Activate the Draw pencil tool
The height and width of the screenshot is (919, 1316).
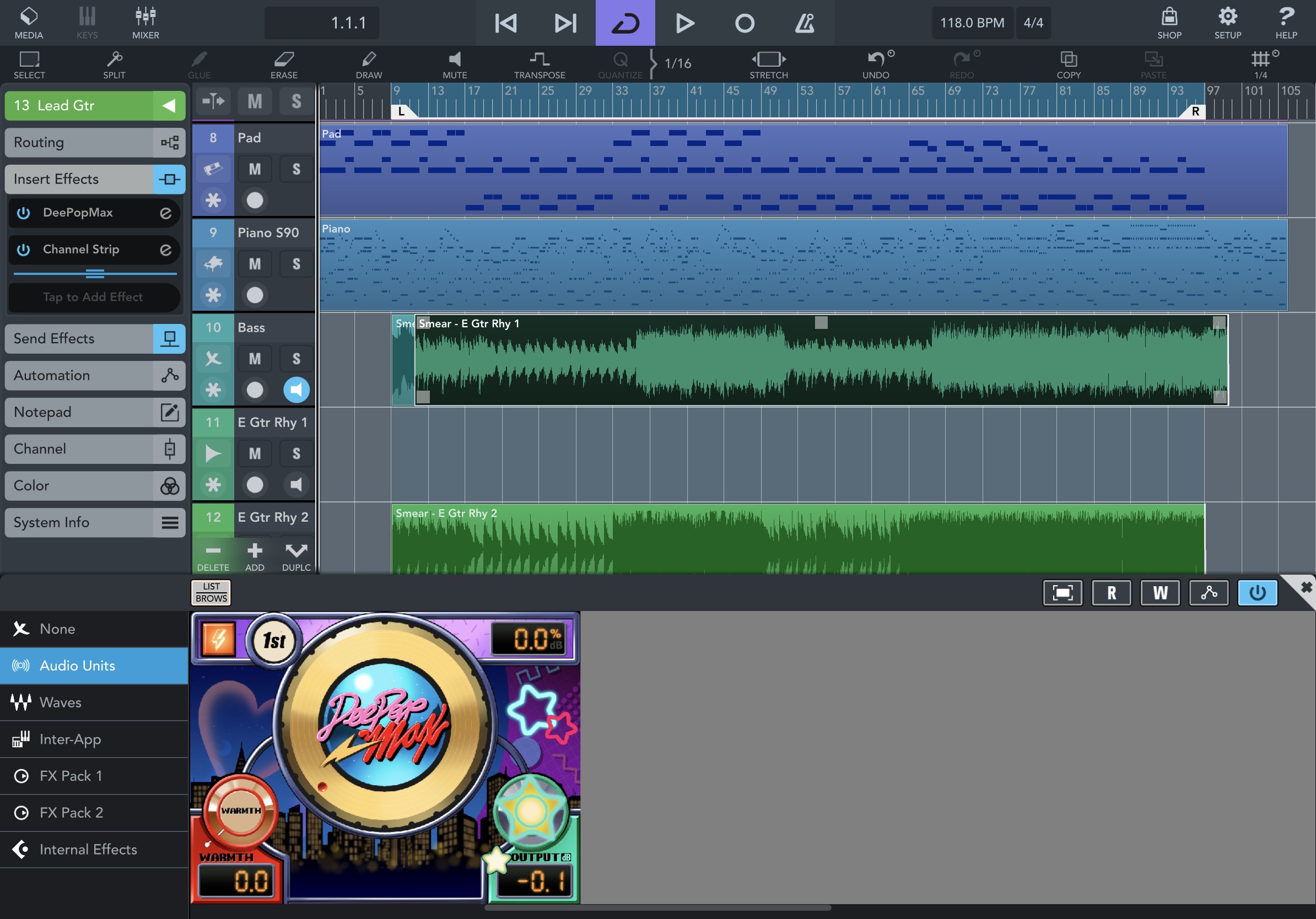tap(369, 65)
